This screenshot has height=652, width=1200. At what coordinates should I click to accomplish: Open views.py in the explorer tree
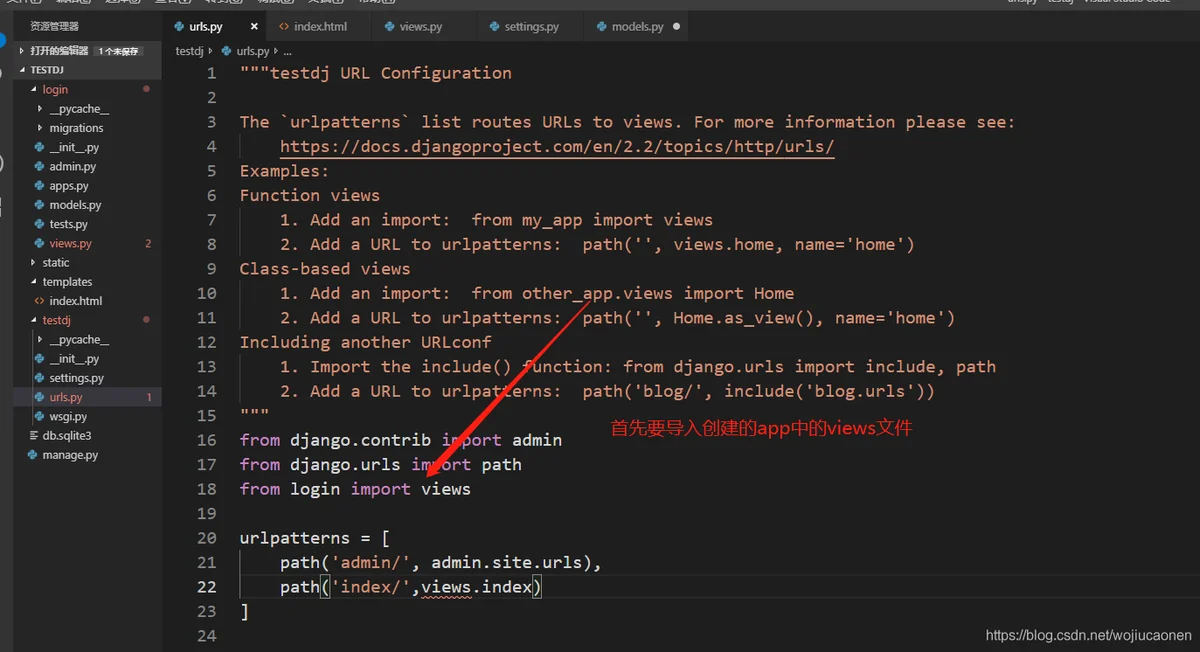pyautogui.click(x=70, y=244)
